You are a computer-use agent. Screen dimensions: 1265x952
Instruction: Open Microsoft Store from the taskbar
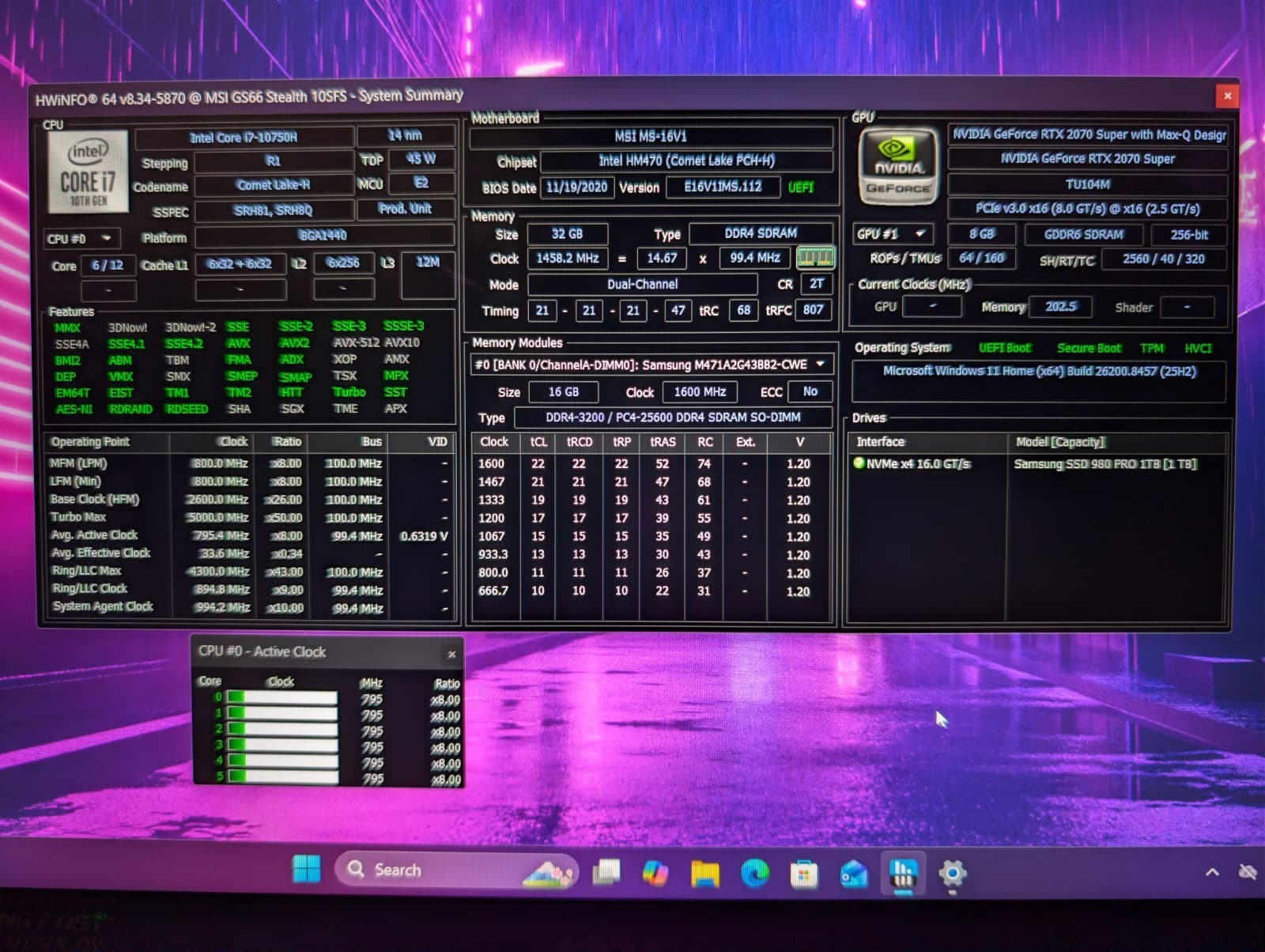click(804, 874)
